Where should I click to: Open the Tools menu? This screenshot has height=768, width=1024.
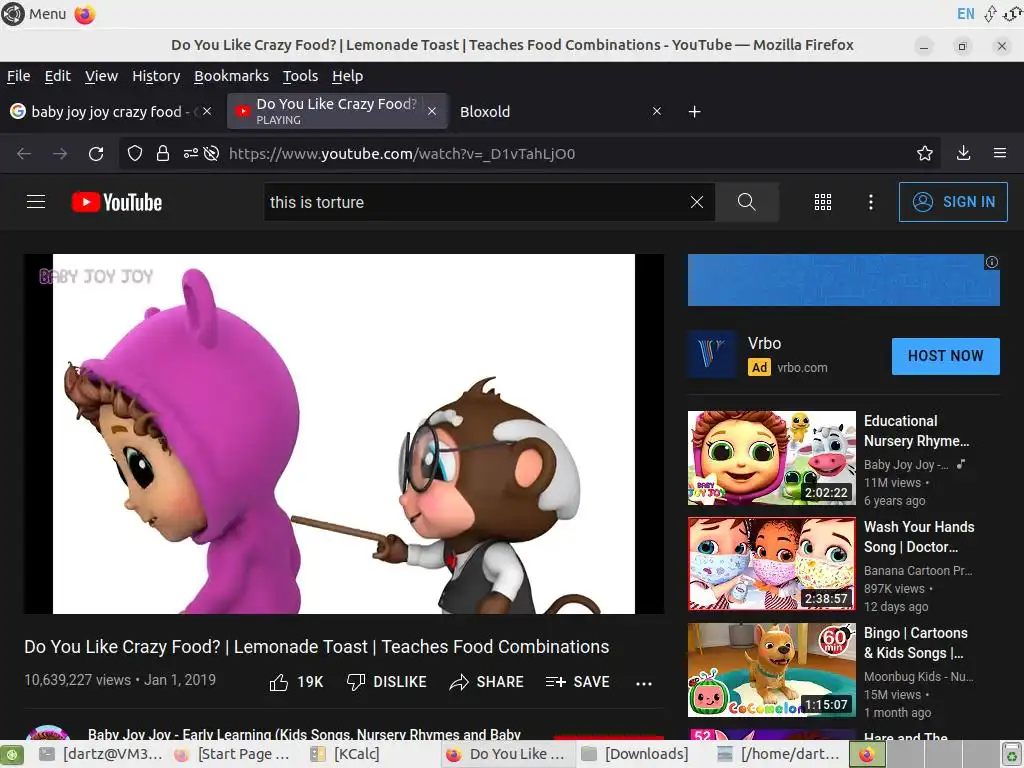pos(300,76)
